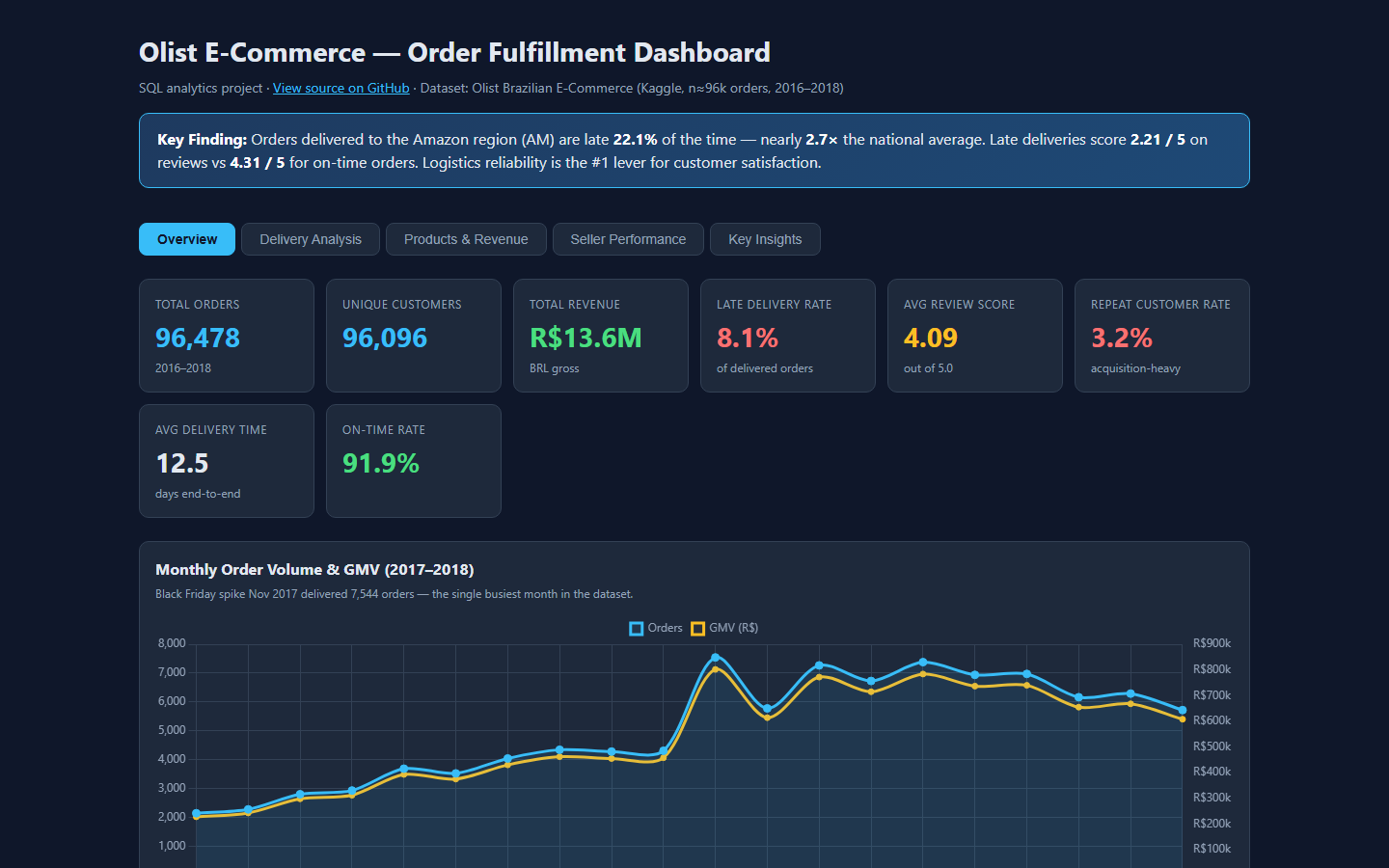Viewport: 1389px width, 868px height.
Task: Click the 'days end-to-end' caption
Action: [198, 494]
